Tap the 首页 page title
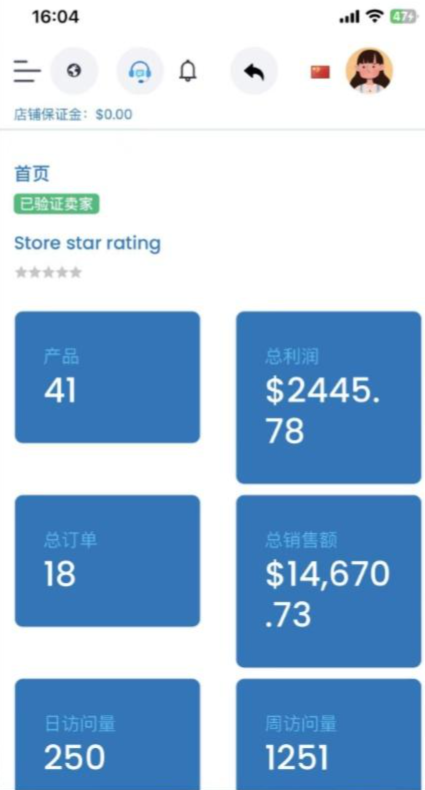 [x=32, y=173]
